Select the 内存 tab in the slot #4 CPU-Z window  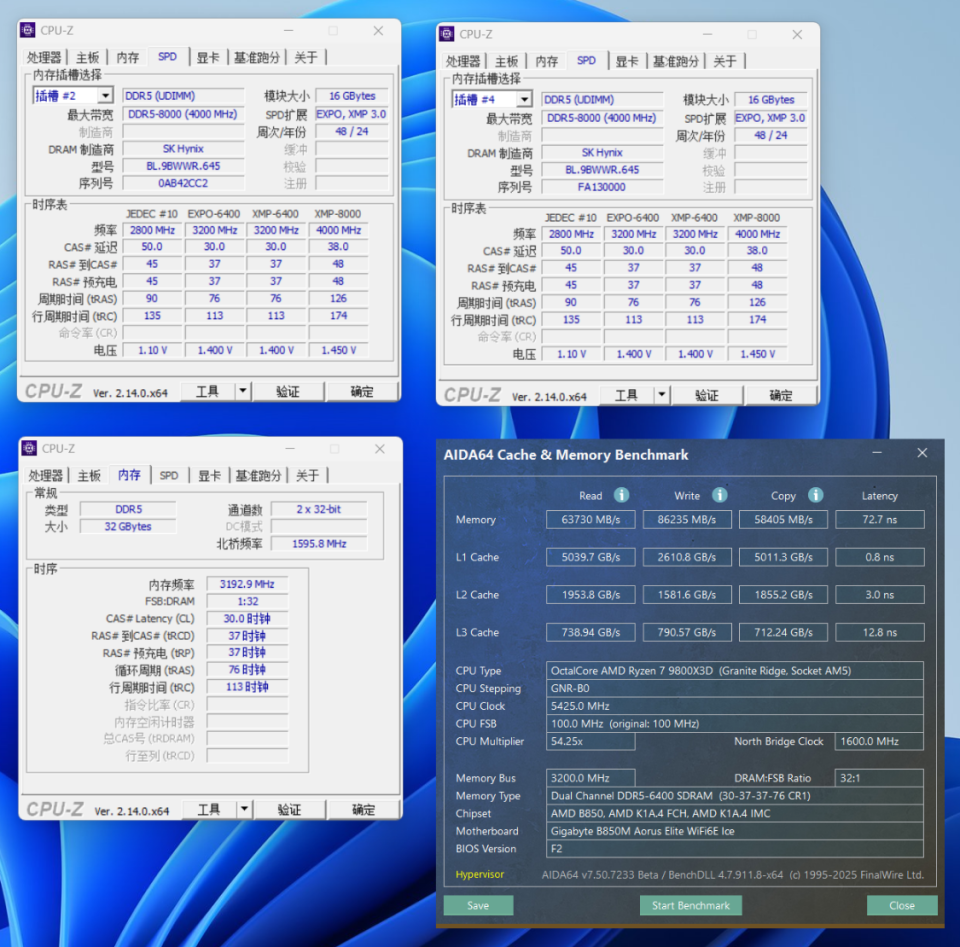click(x=546, y=61)
